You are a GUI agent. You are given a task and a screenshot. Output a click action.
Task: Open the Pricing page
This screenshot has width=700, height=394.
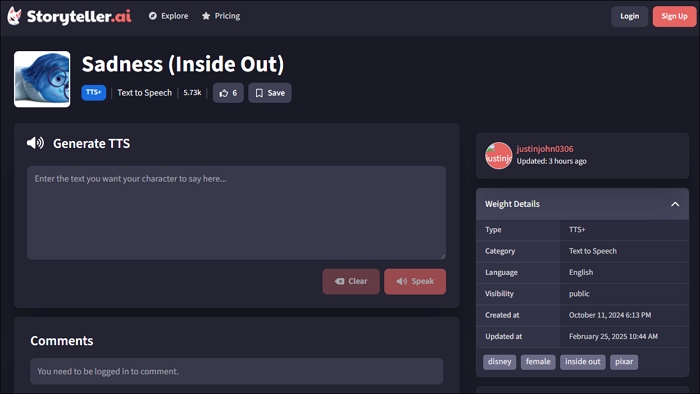[x=221, y=16]
